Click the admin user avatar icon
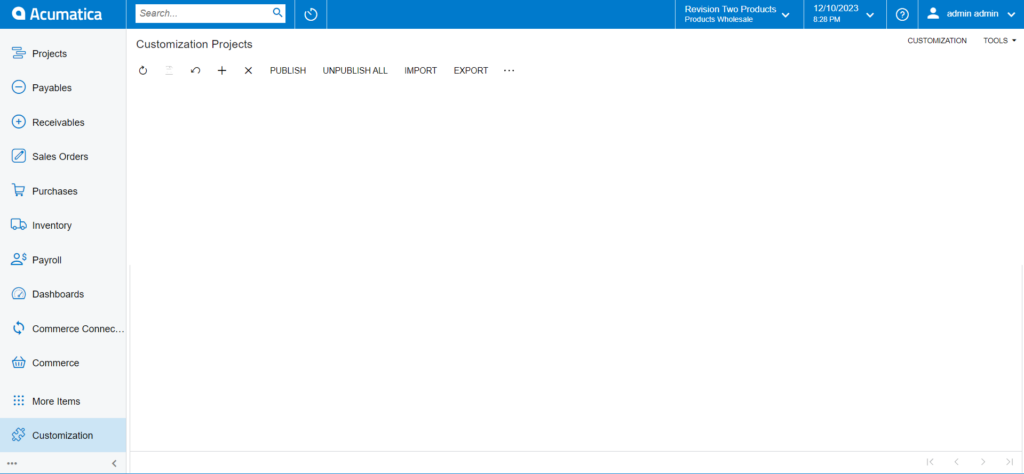Image resolution: width=1024 pixels, height=474 pixels. [x=933, y=13]
